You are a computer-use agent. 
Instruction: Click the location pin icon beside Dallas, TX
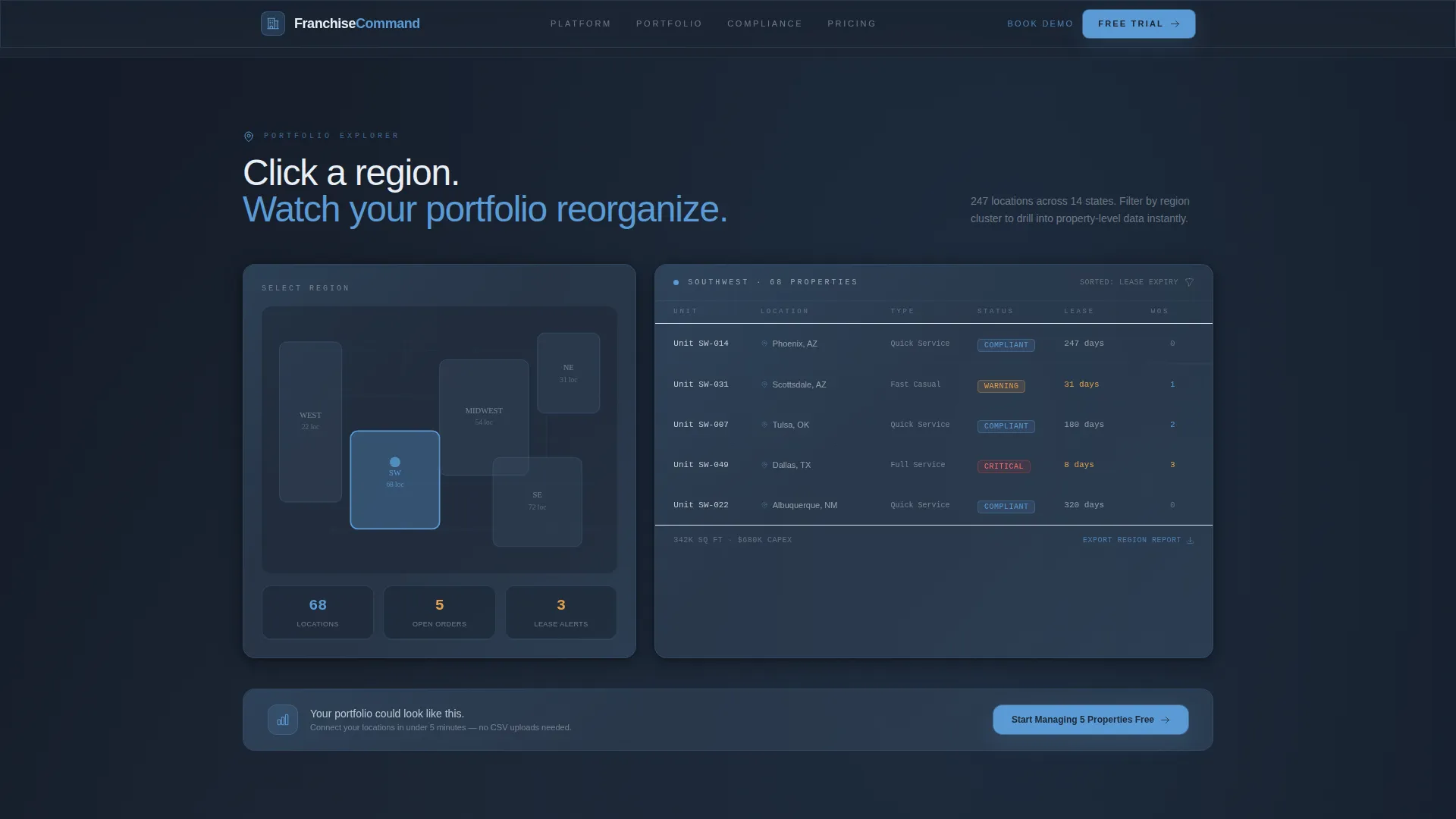click(764, 465)
